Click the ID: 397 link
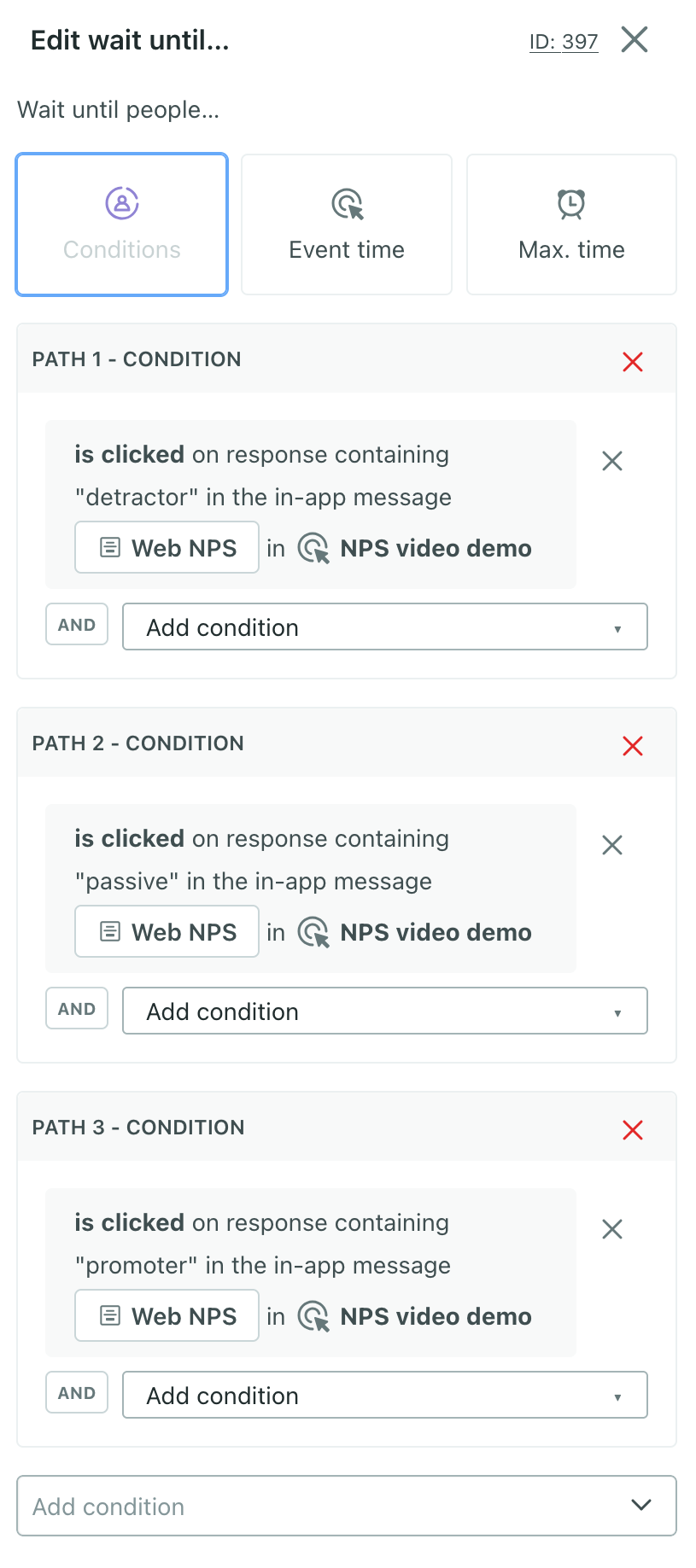Image resolution: width=696 pixels, height=1568 pixels. (x=564, y=42)
